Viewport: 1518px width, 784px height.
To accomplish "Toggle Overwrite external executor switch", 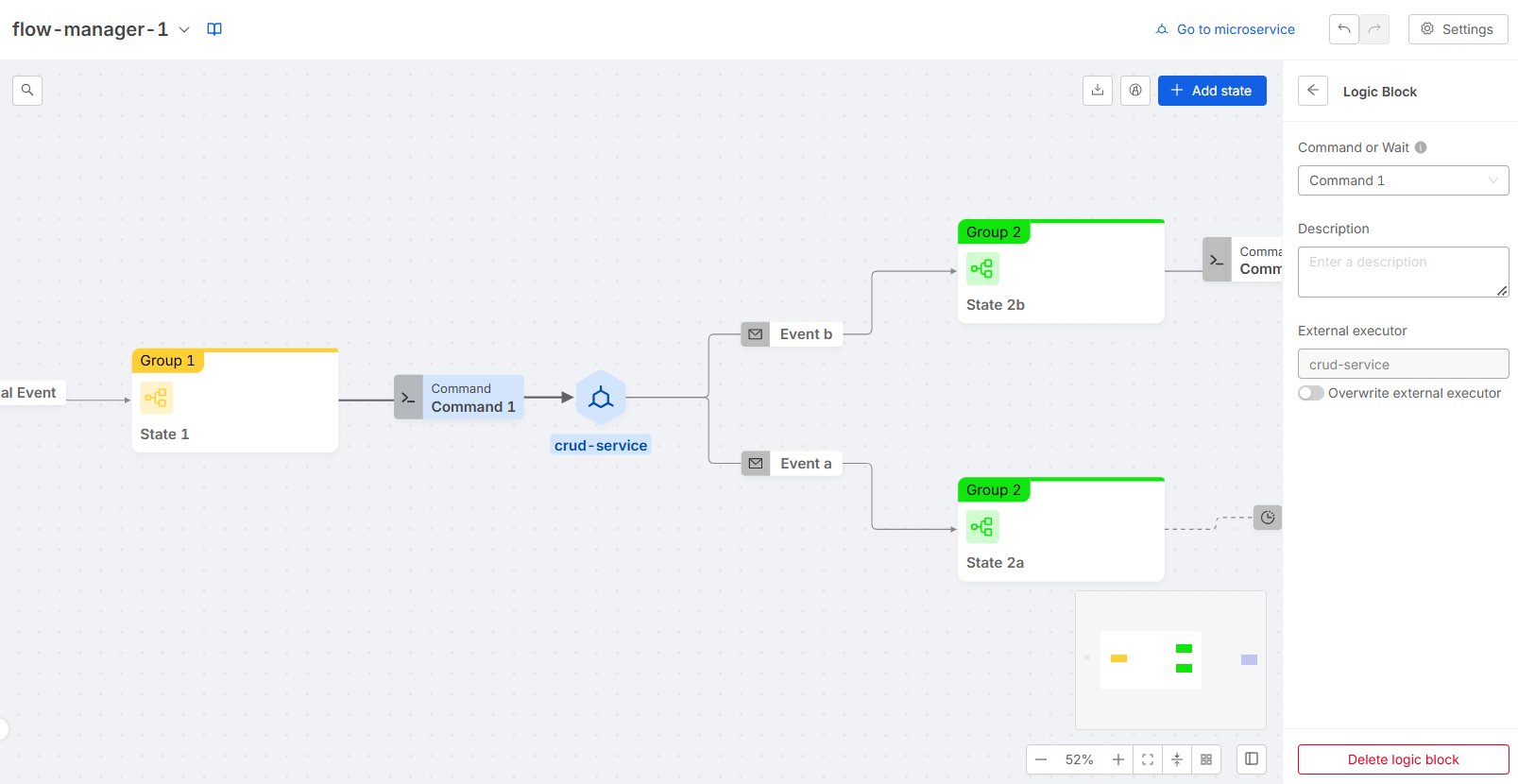I will click(1311, 393).
